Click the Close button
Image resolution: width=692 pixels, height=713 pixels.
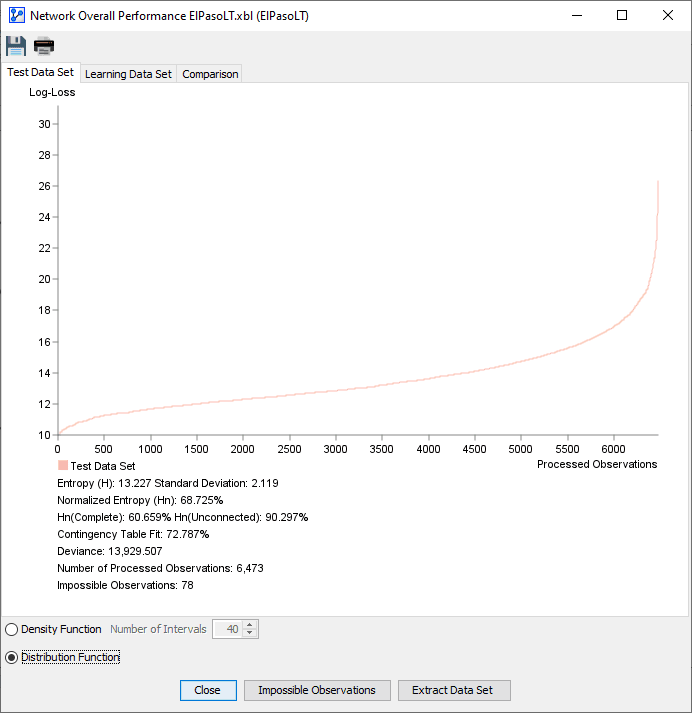point(208,690)
